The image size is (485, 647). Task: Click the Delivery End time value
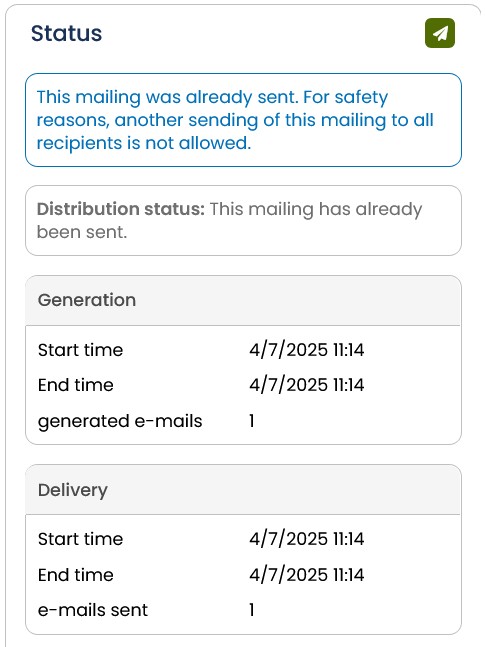click(306, 575)
